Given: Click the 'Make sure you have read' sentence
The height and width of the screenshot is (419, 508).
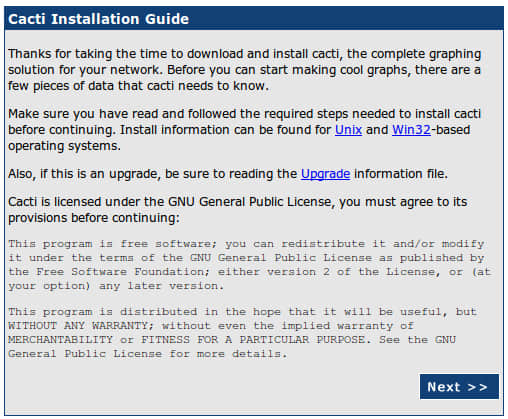Looking at the screenshot, I should (x=244, y=130).
